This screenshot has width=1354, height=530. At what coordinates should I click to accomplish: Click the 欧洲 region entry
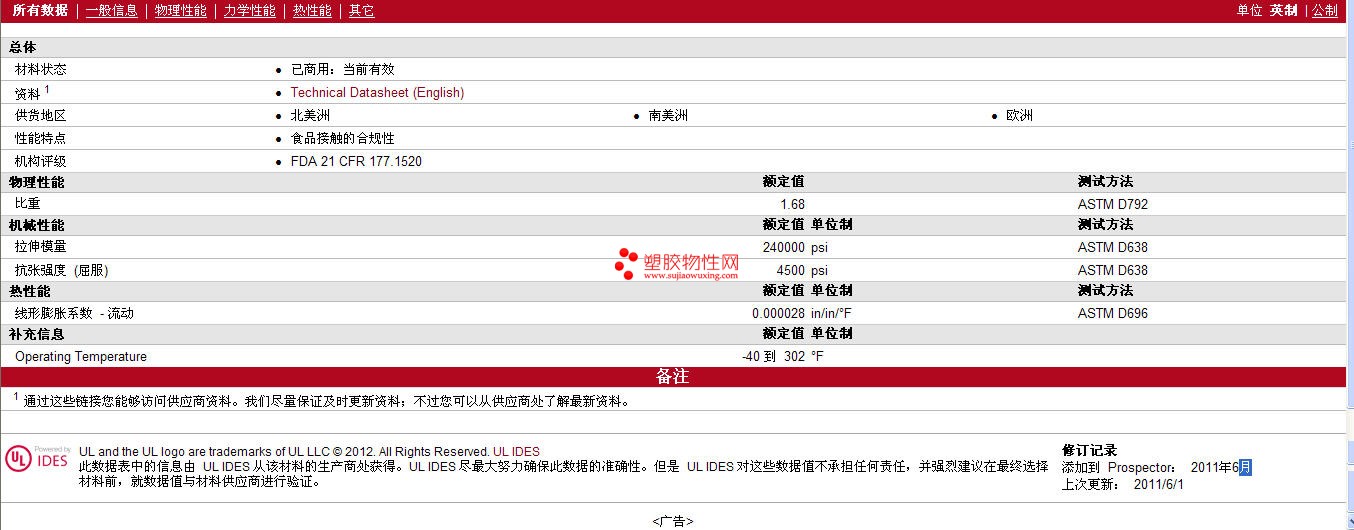pos(1019,115)
